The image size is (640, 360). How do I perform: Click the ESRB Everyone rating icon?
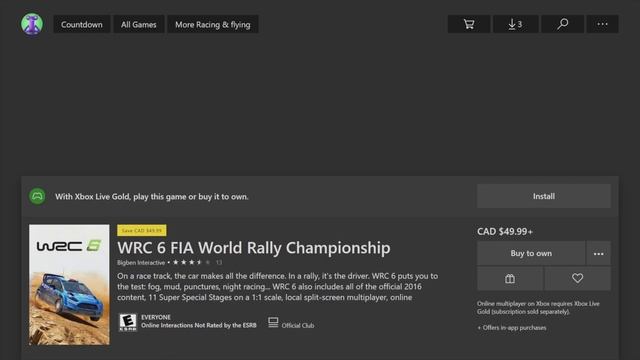pyautogui.click(x=128, y=322)
